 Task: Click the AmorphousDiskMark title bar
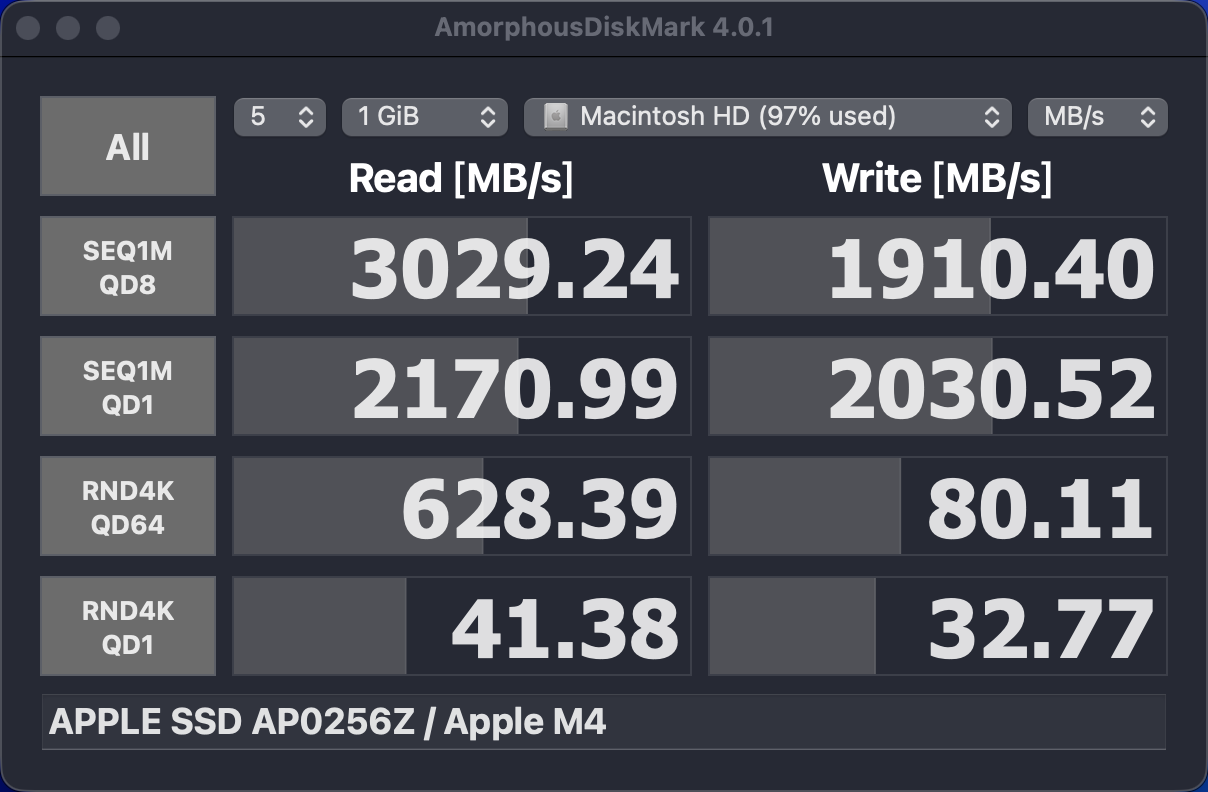click(x=604, y=27)
